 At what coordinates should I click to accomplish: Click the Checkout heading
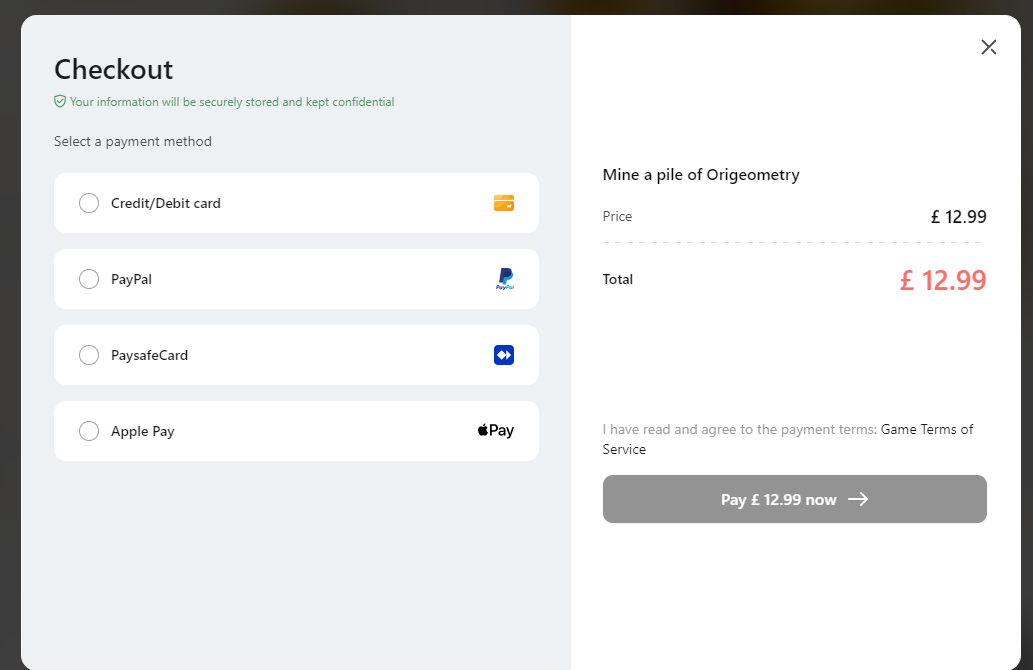tap(113, 69)
